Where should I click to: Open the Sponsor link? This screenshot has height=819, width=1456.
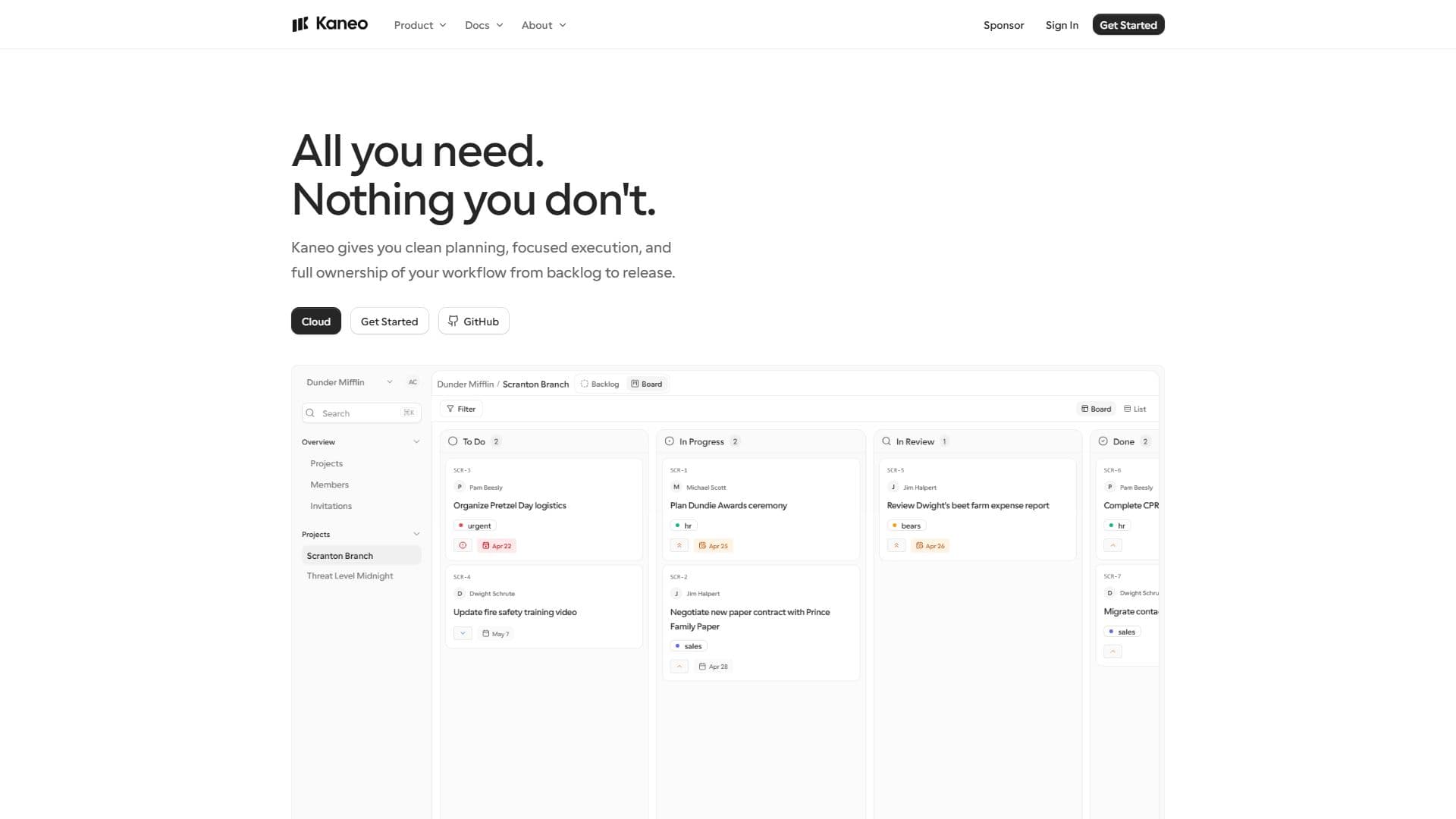1003,25
